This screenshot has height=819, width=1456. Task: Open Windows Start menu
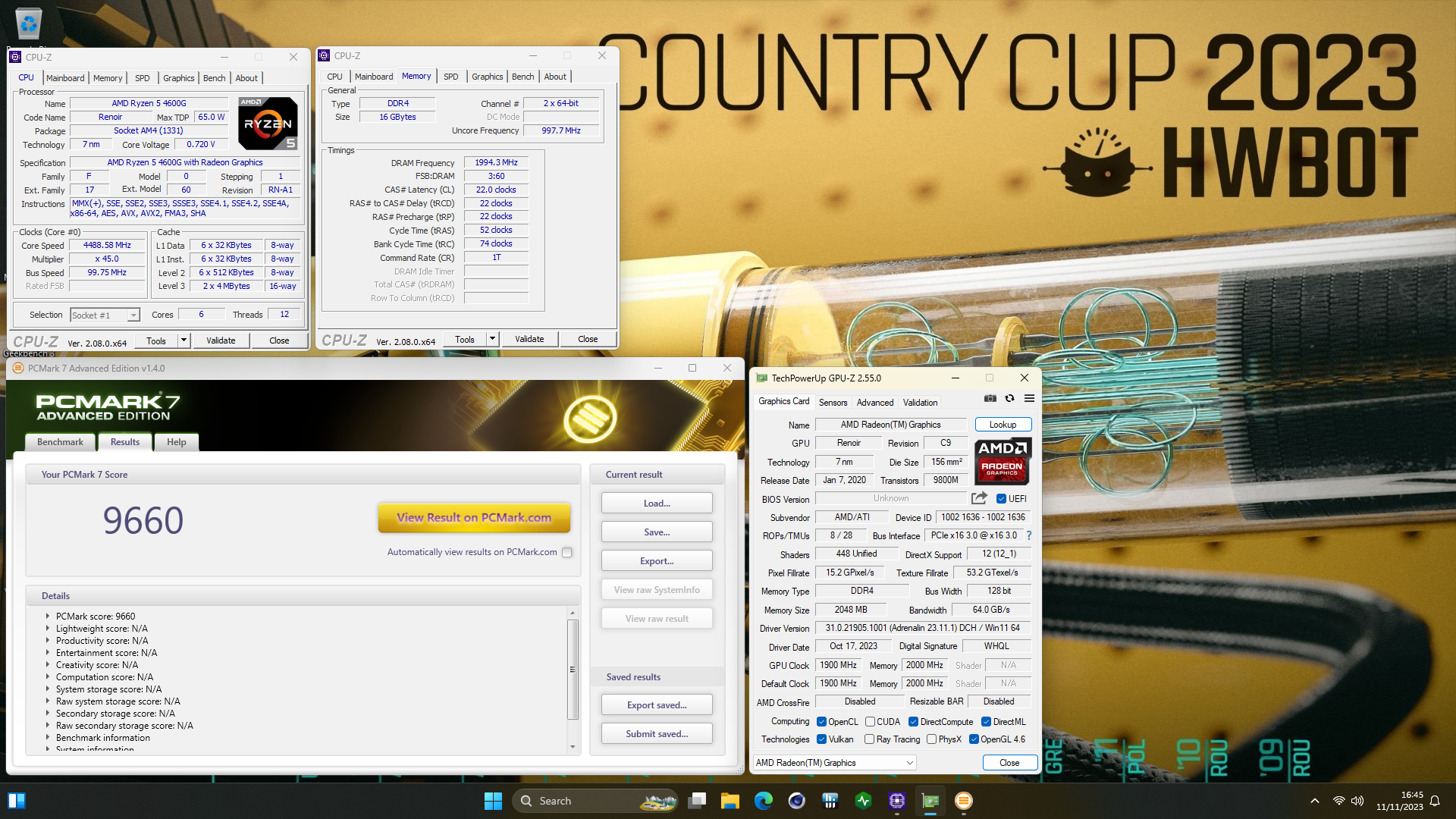pyautogui.click(x=493, y=801)
